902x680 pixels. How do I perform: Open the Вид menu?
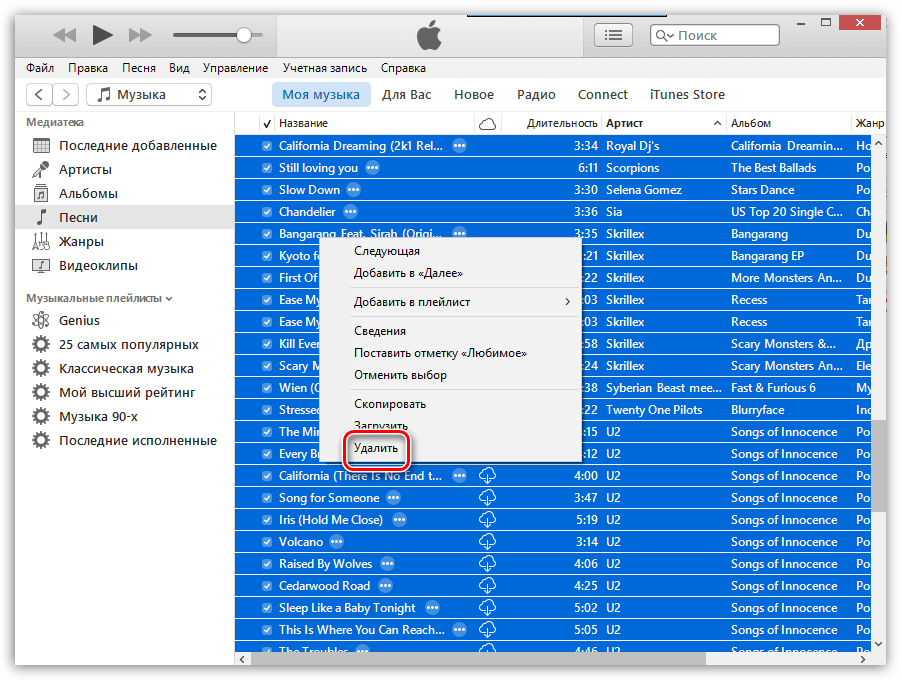(x=179, y=68)
